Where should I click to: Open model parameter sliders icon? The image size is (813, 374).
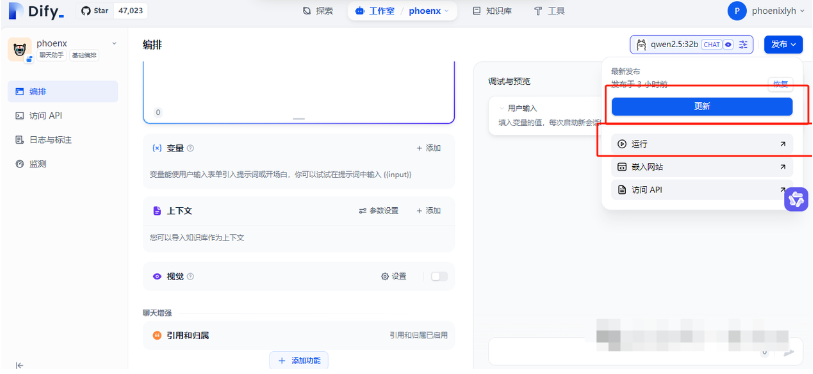tap(744, 45)
